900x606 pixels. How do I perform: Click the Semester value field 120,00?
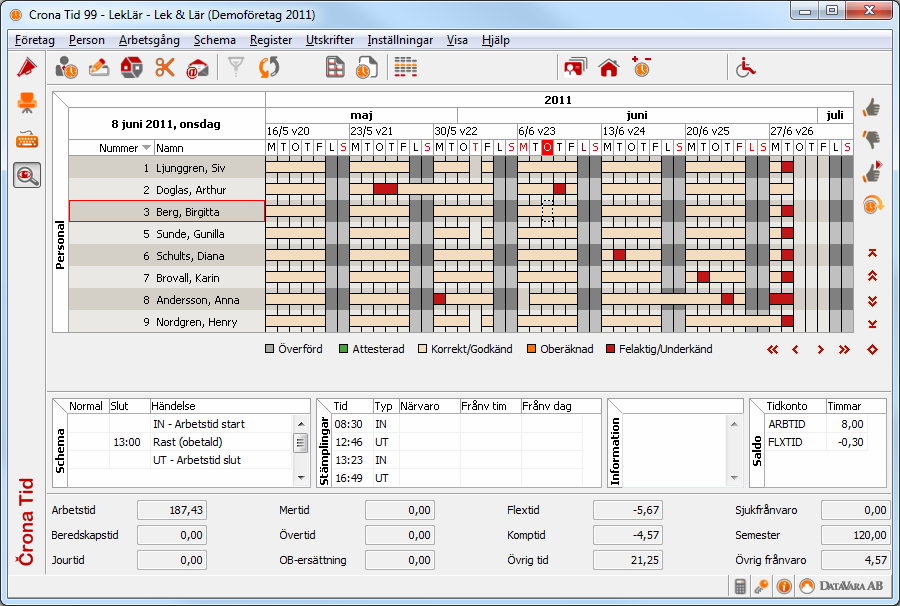click(856, 535)
